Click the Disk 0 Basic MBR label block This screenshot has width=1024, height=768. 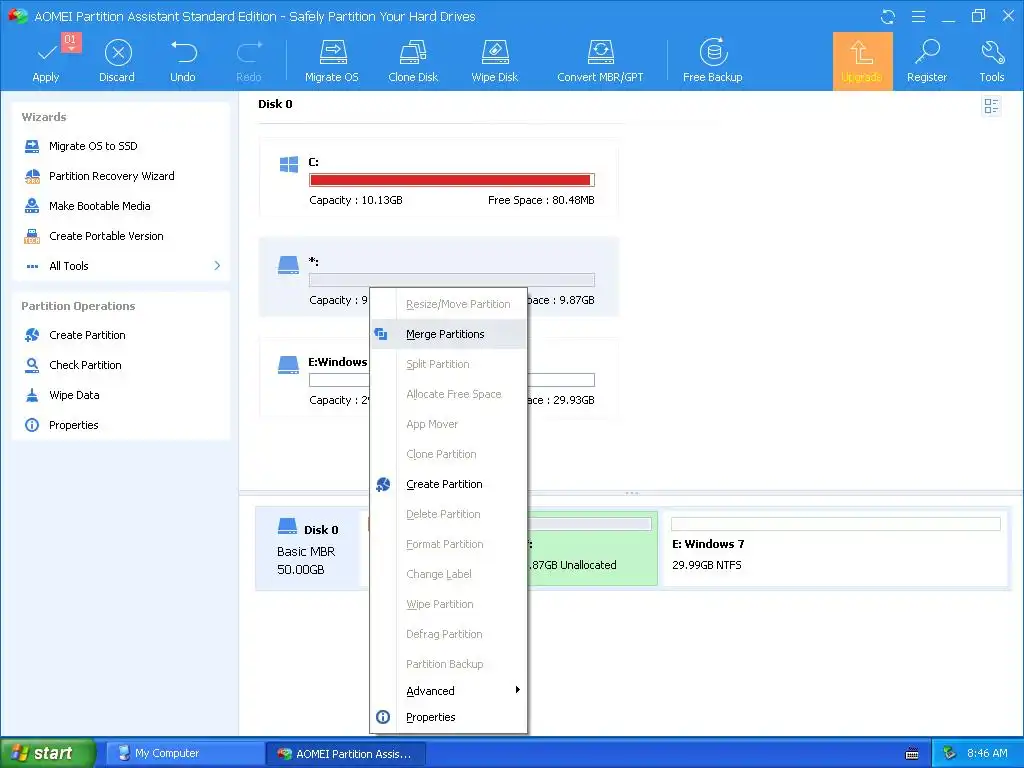pyautogui.click(x=310, y=549)
